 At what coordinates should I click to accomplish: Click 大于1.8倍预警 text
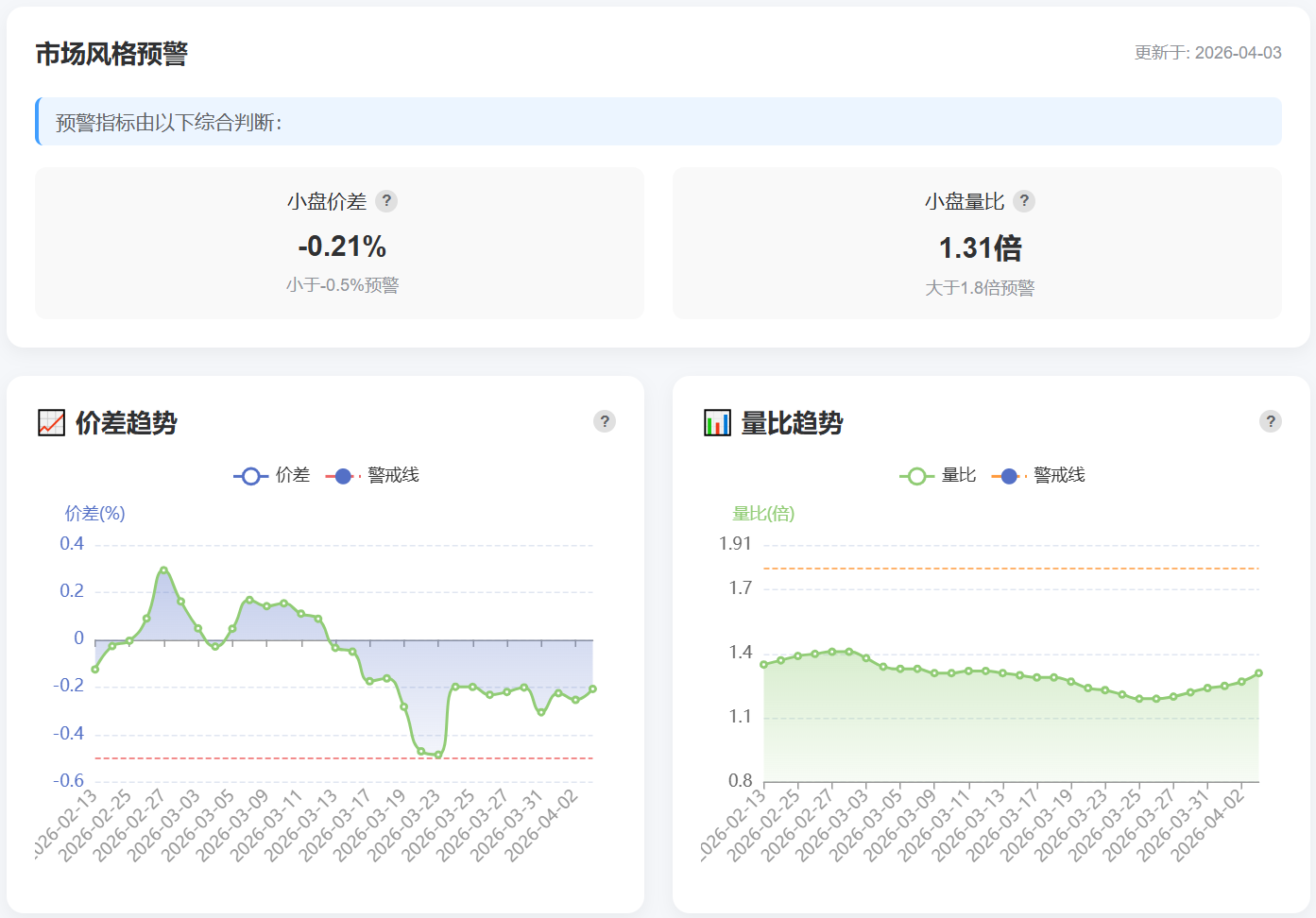[980, 288]
